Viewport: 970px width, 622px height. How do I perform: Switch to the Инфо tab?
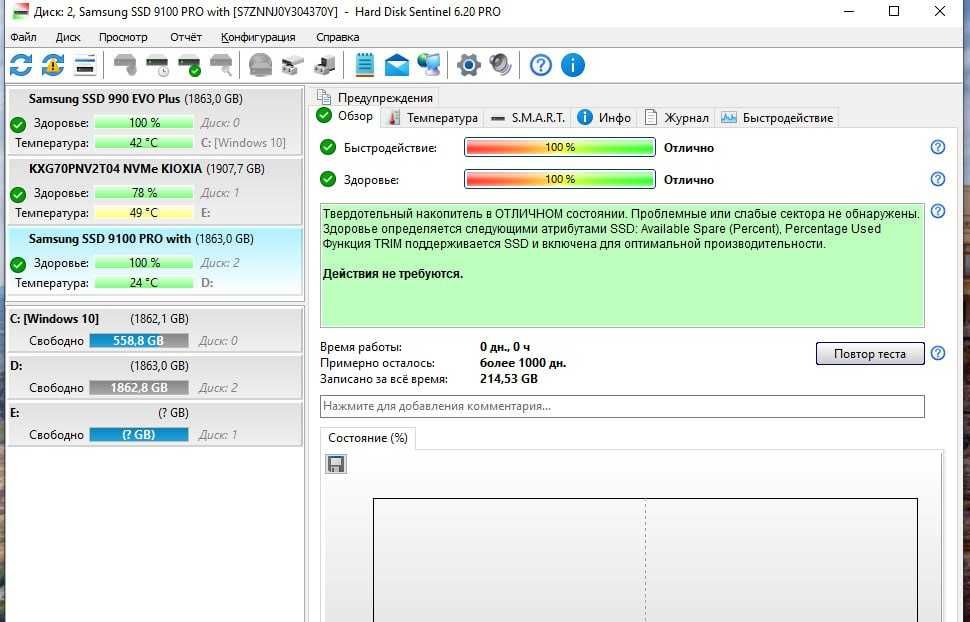coord(604,118)
